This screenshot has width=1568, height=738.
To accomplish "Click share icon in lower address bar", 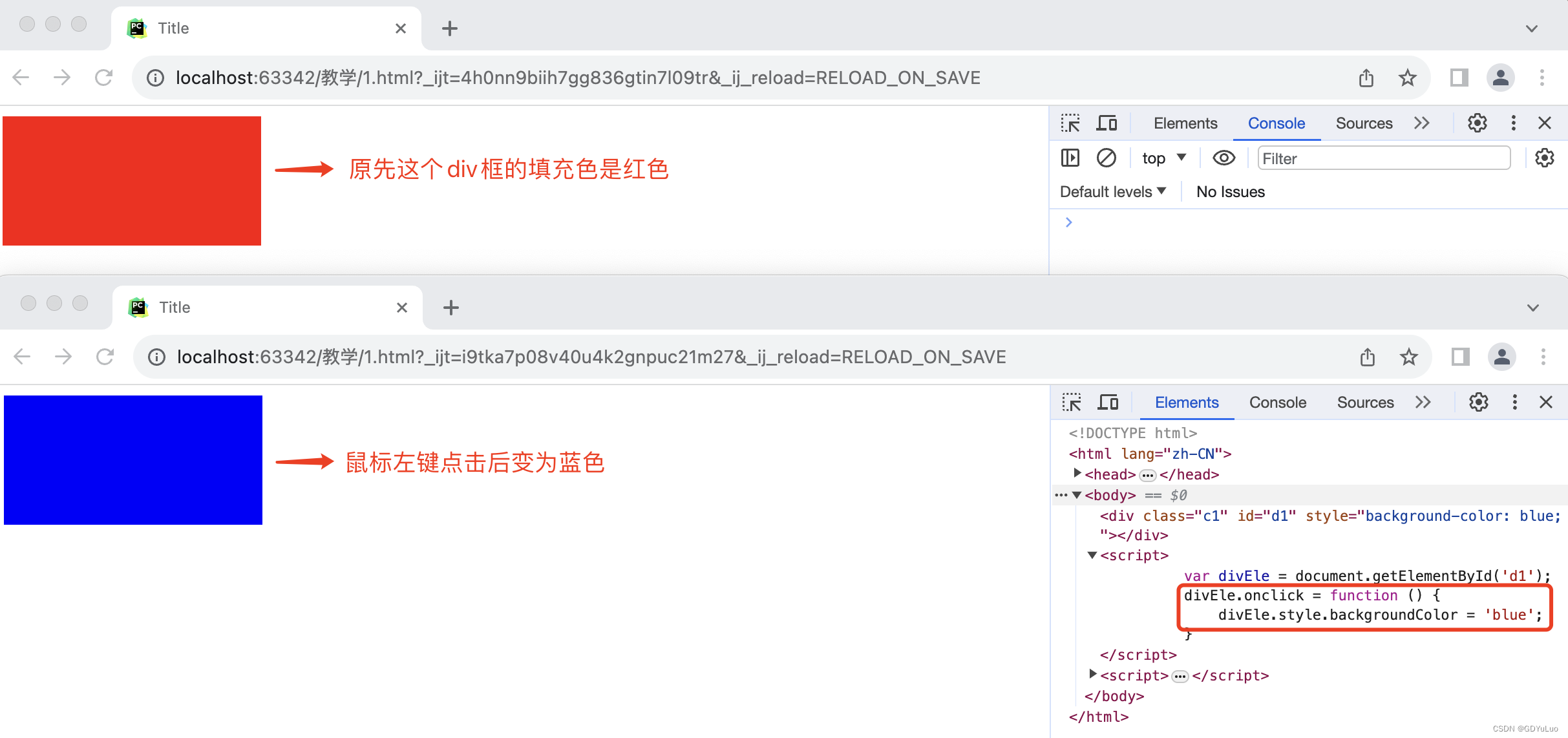I will pos(1367,357).
